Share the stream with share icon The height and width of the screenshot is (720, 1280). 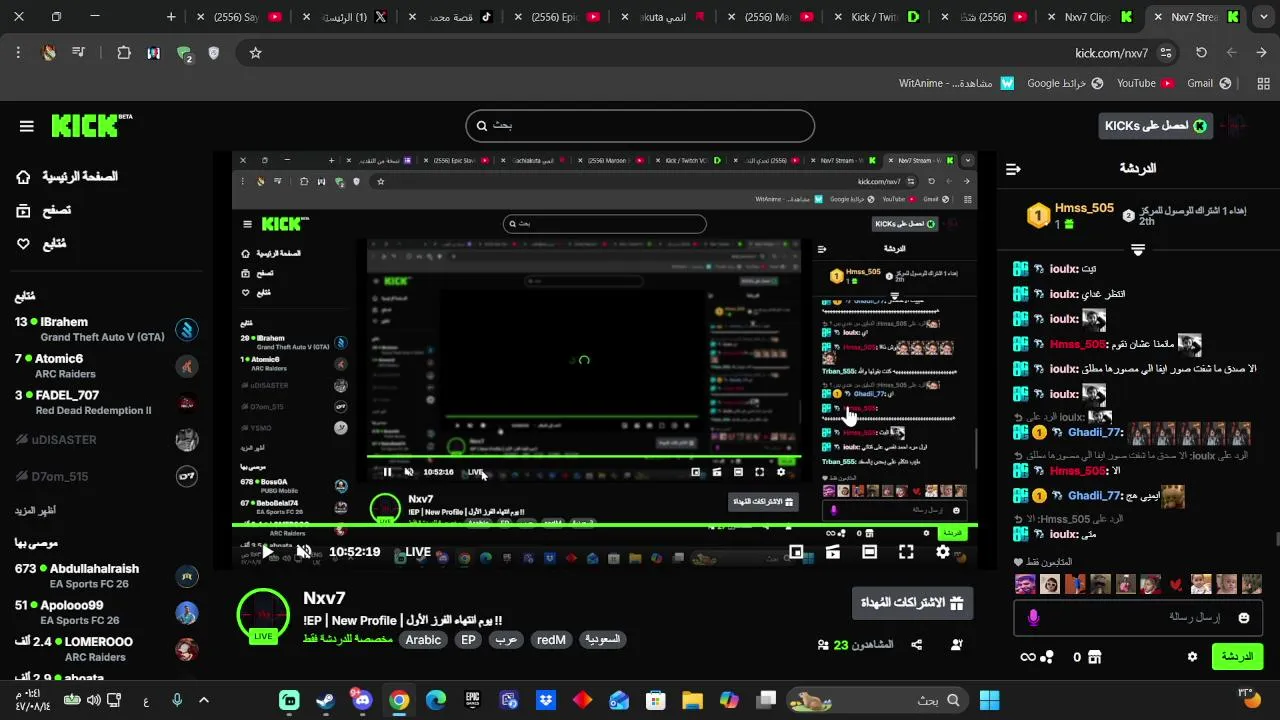(917, 645)
